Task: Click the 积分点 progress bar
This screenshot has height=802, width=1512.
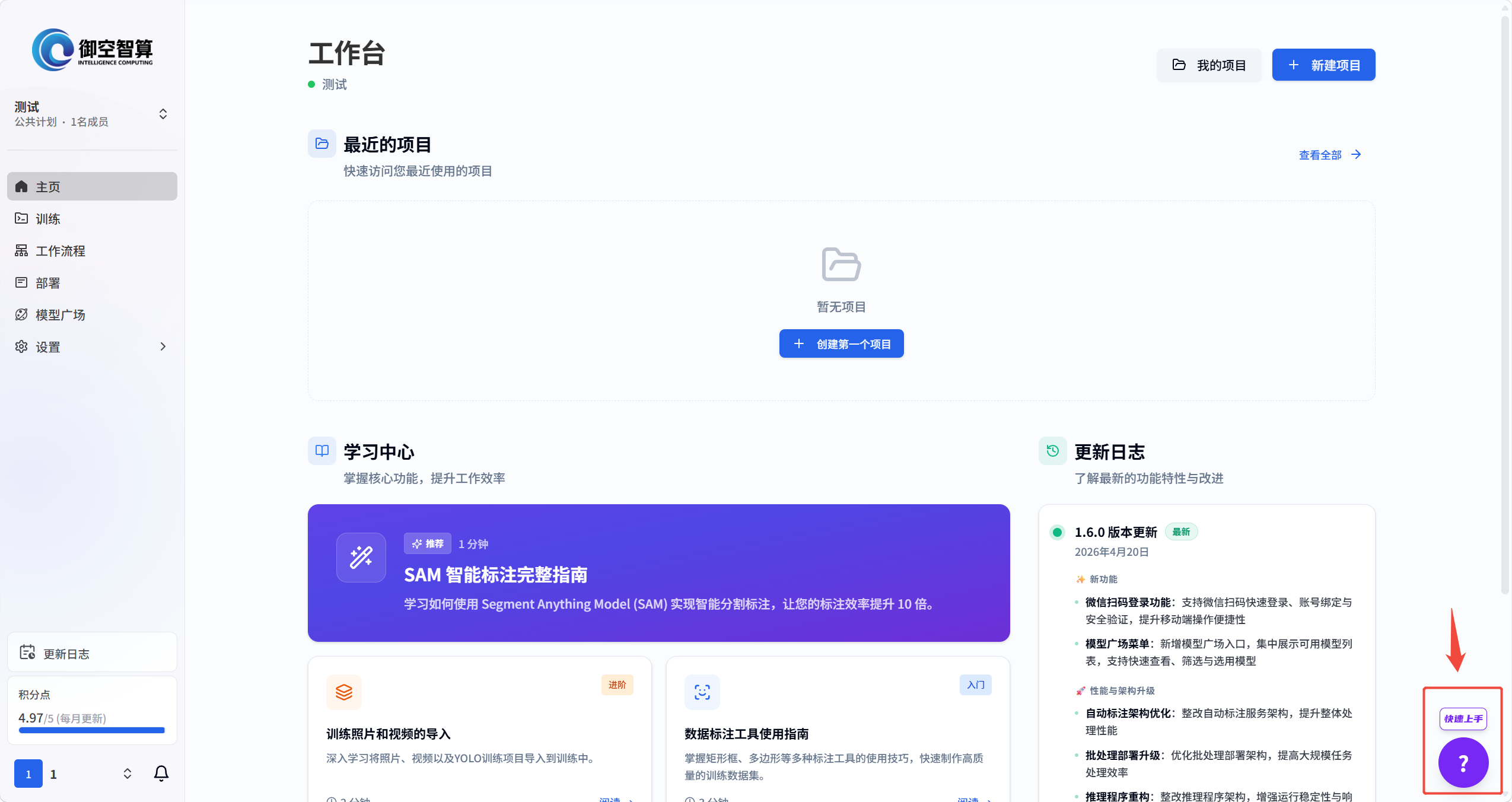Action: [x=92, y=730]
